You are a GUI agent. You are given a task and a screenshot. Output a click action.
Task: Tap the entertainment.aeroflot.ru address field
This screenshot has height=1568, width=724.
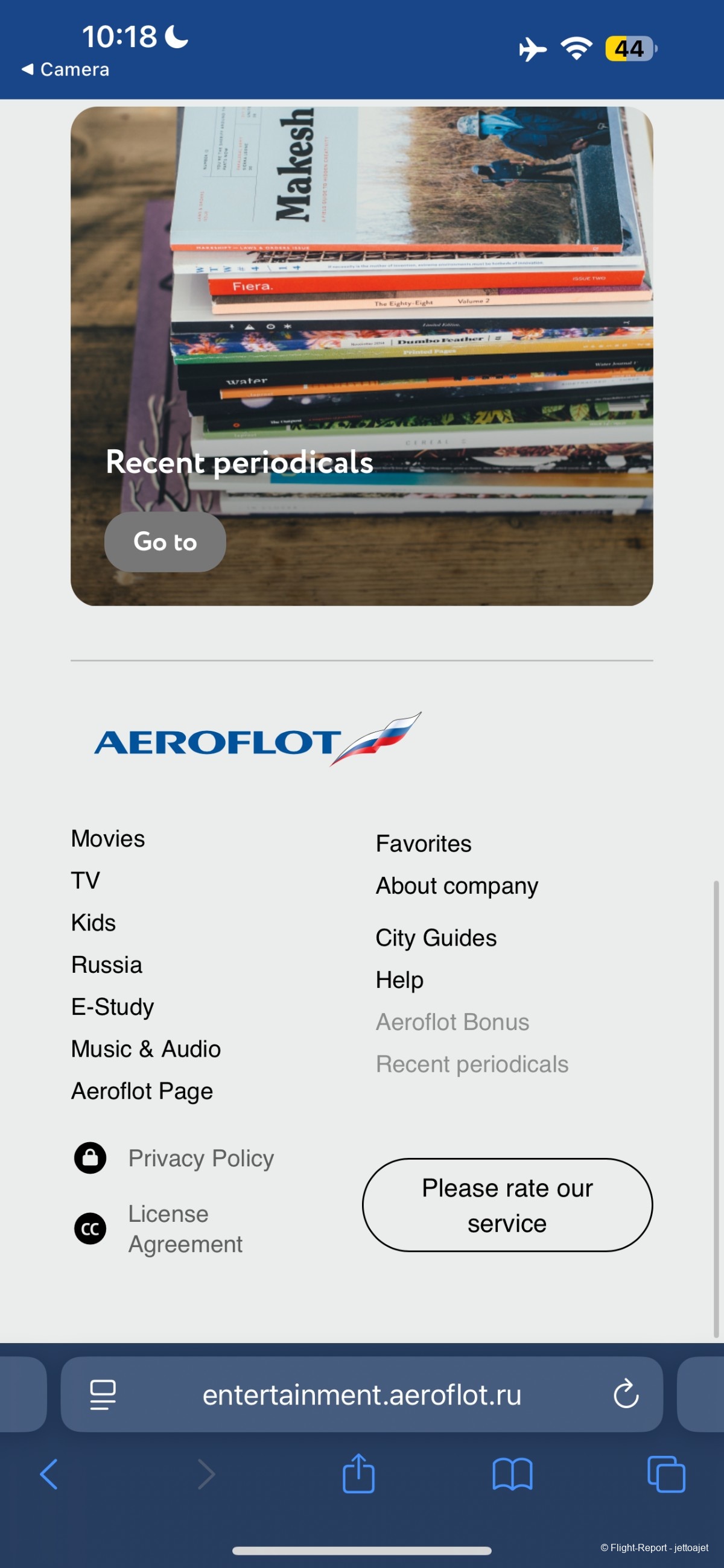click(361, 1394)
